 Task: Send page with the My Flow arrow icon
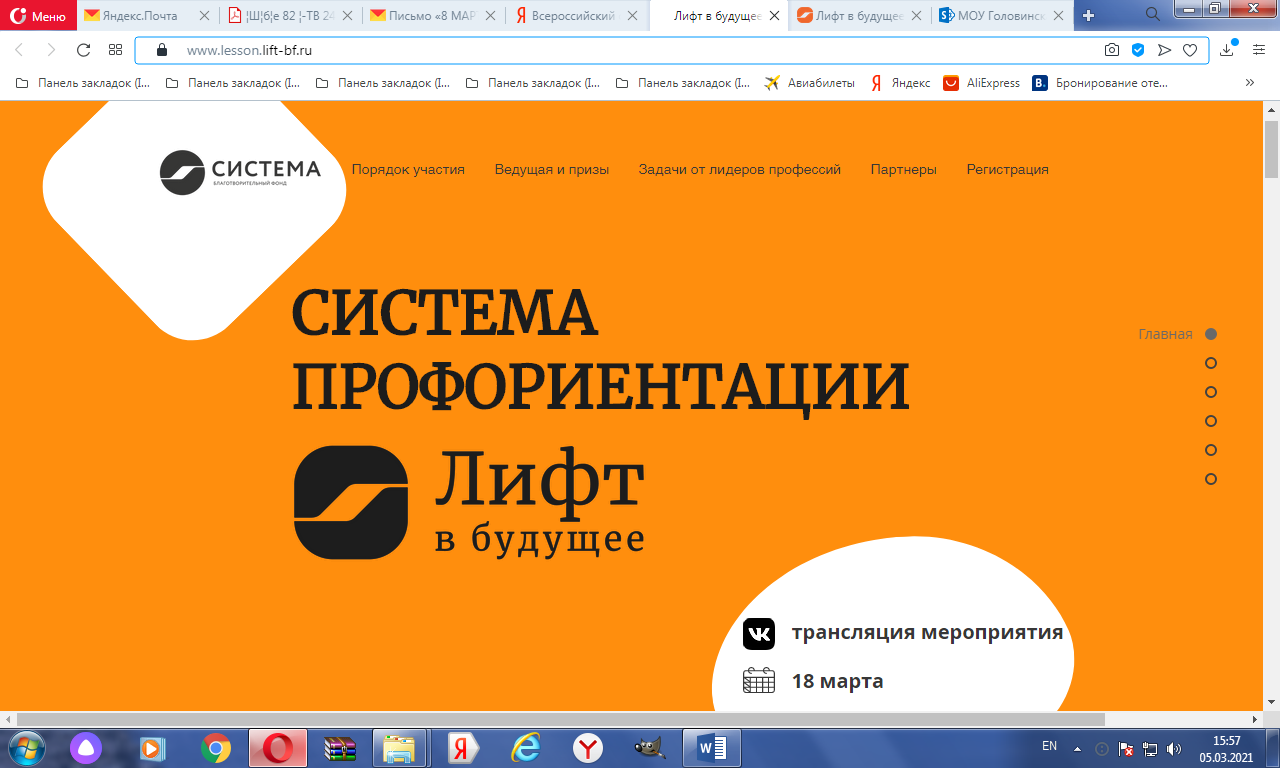point(1164,50)
